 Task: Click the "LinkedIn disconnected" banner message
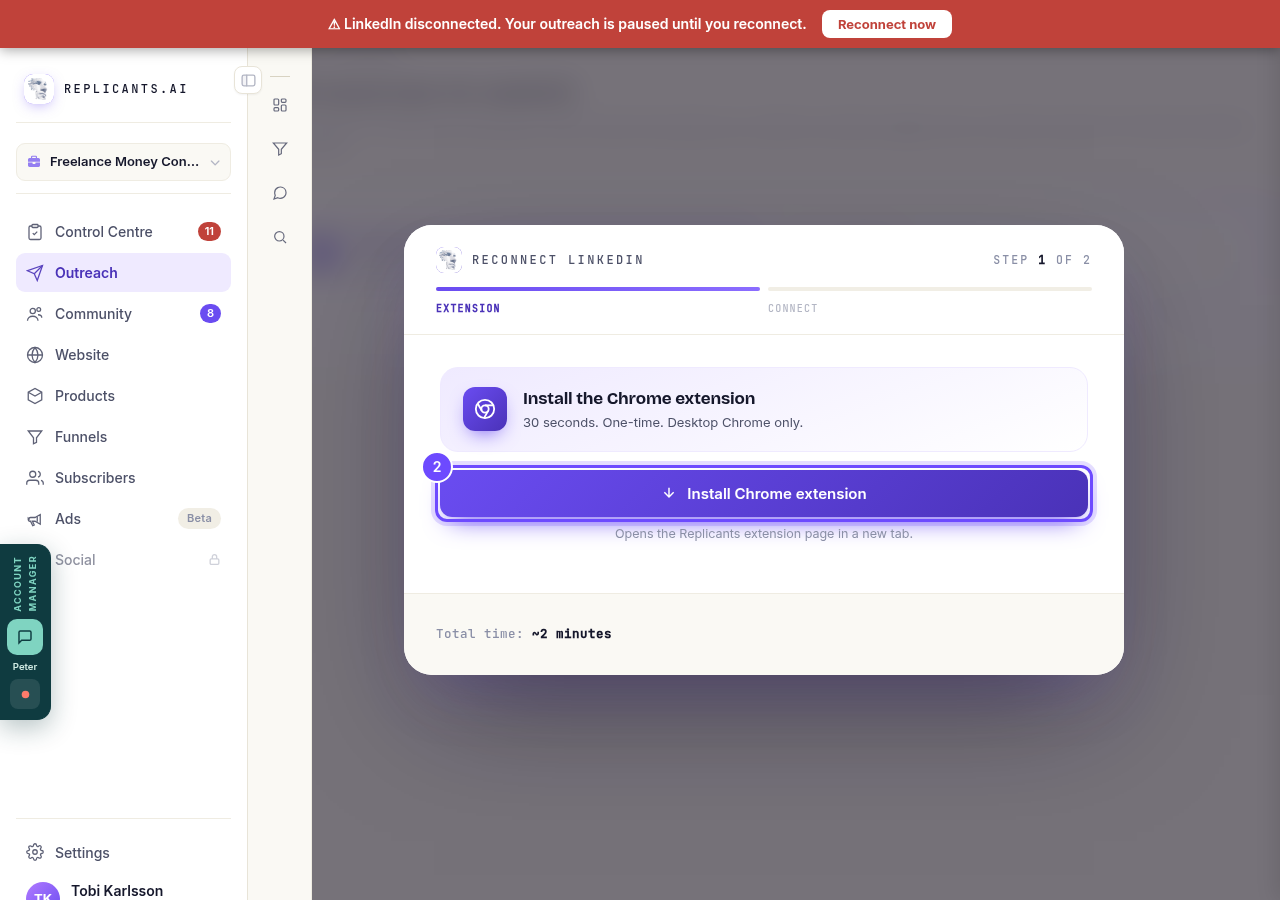567,24
